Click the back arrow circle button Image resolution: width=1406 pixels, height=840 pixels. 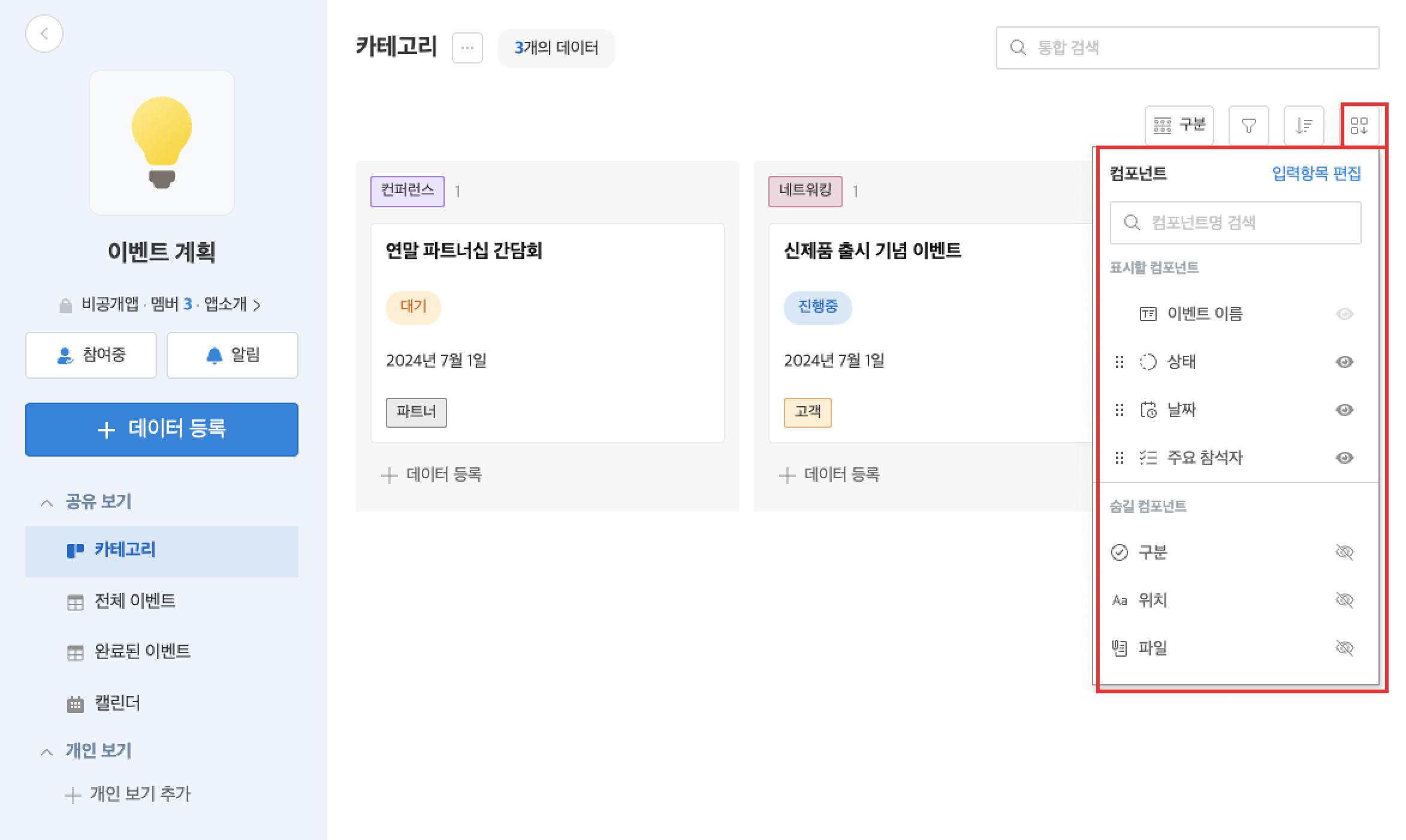click(x=44, y=34)
